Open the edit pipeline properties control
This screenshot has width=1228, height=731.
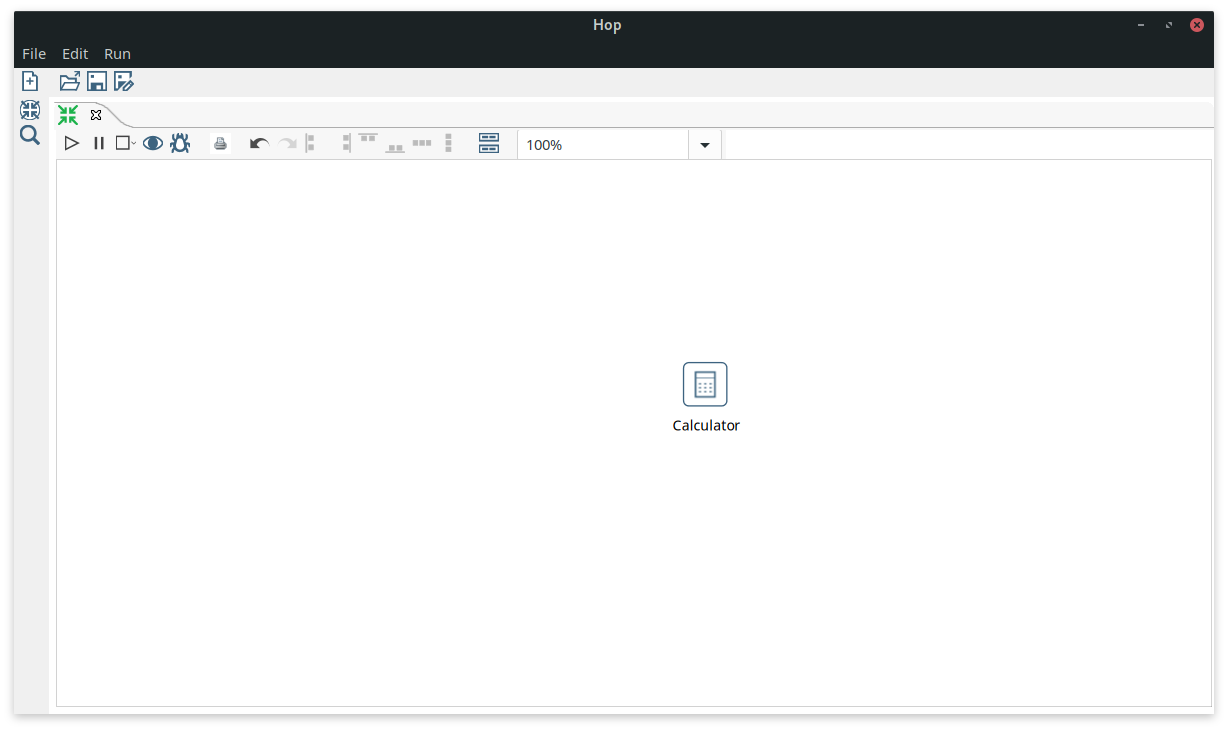tap(488, 143)
